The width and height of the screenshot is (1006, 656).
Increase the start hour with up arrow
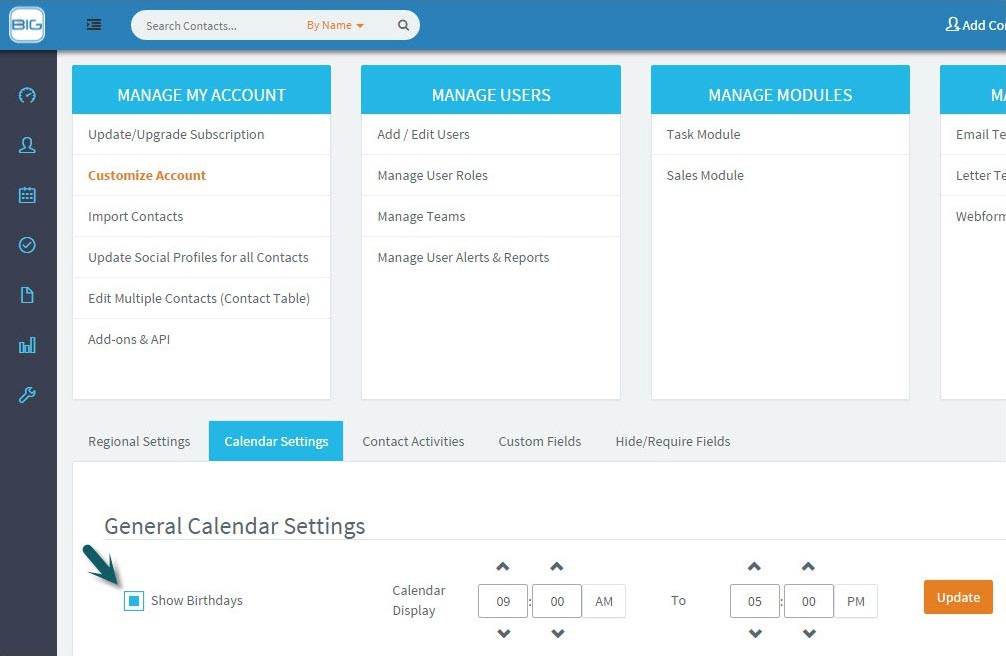coord(503,566)
